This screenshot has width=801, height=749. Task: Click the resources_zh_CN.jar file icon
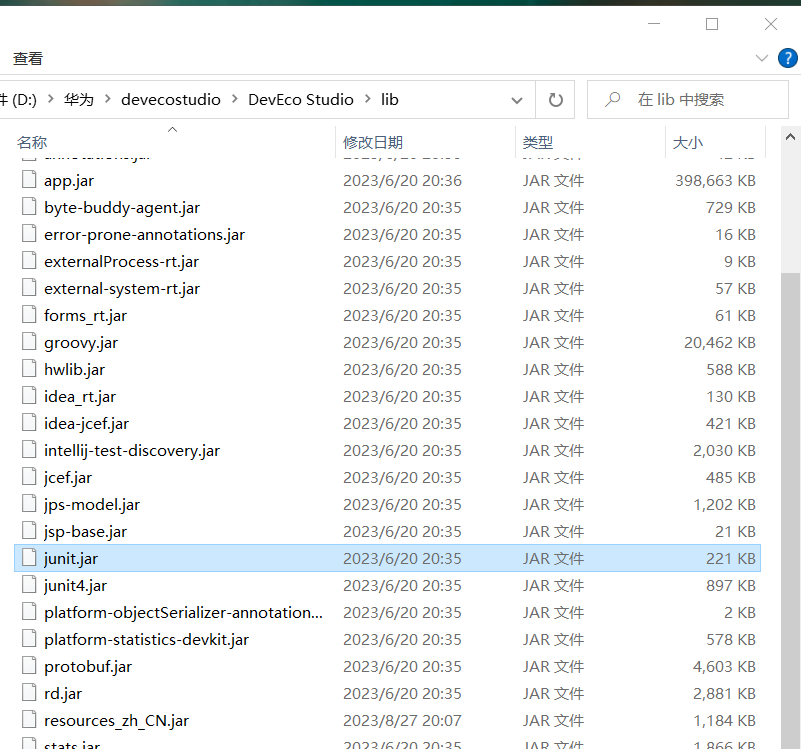pos(29,720)
